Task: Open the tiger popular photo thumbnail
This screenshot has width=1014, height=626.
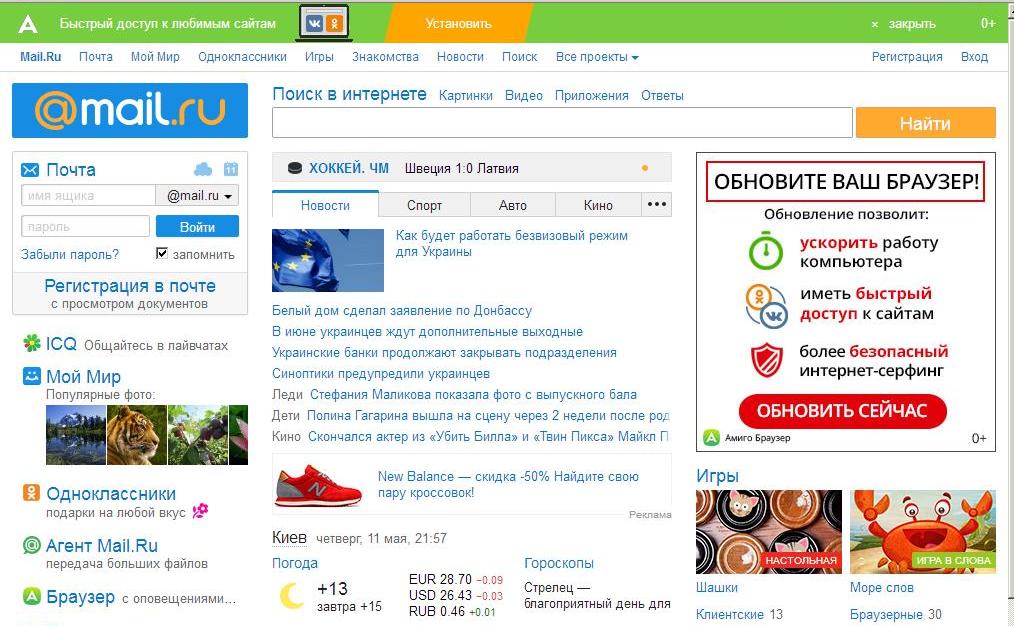Action: (x=137, y=435)
